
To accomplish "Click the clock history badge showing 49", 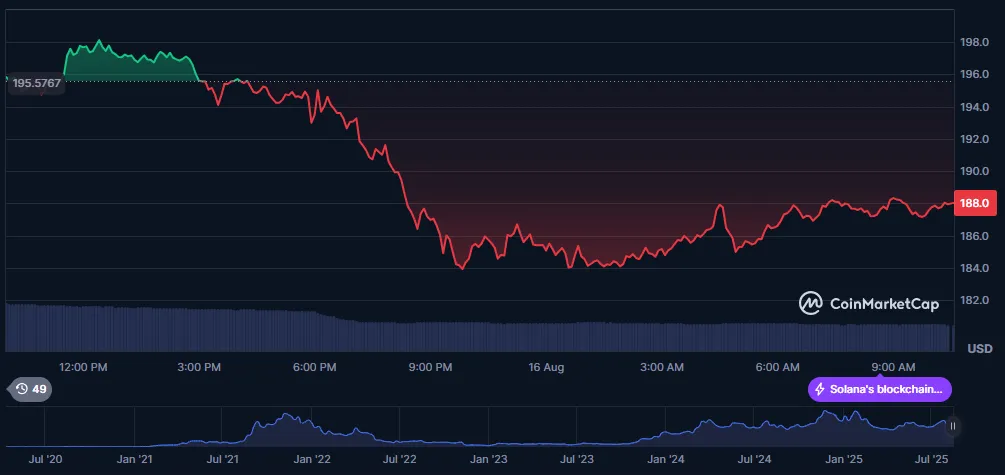I will [29, 389].
